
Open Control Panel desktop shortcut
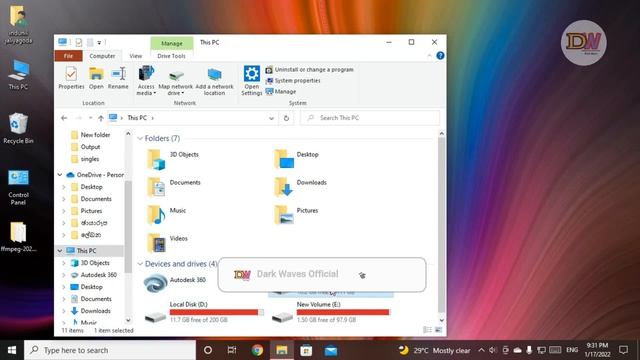[18, 187]
